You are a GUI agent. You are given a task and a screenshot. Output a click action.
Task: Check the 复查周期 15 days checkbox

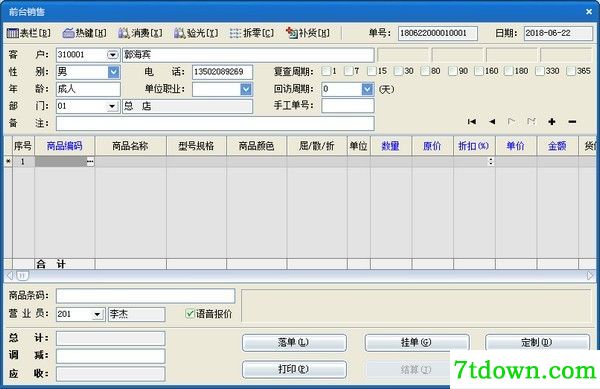coord(372,71)
